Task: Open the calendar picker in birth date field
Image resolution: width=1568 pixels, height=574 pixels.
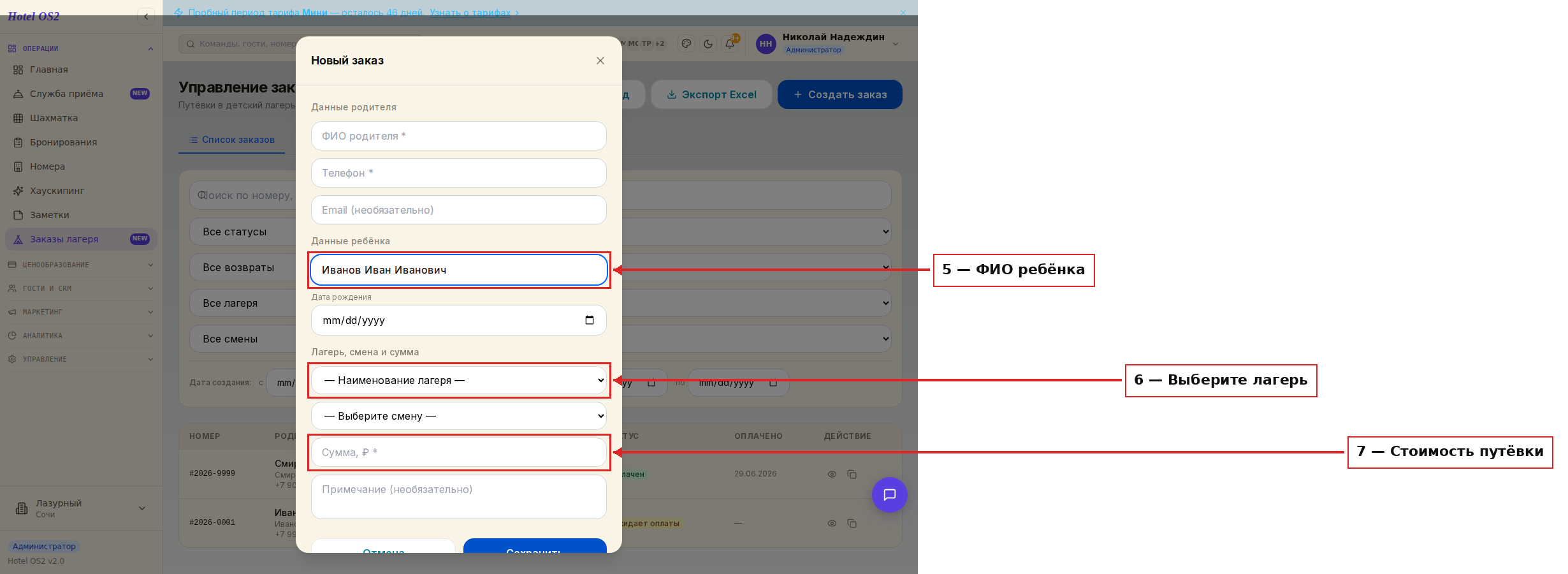Action: [x=590, y=320]
